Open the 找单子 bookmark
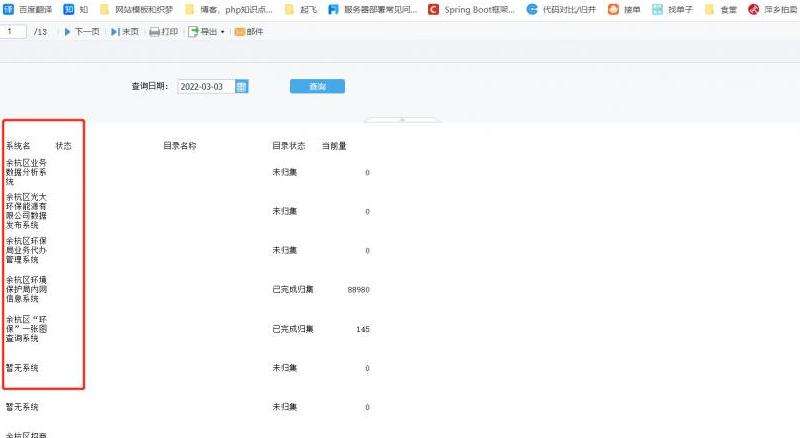800x438 pixels. coord(671,10)
